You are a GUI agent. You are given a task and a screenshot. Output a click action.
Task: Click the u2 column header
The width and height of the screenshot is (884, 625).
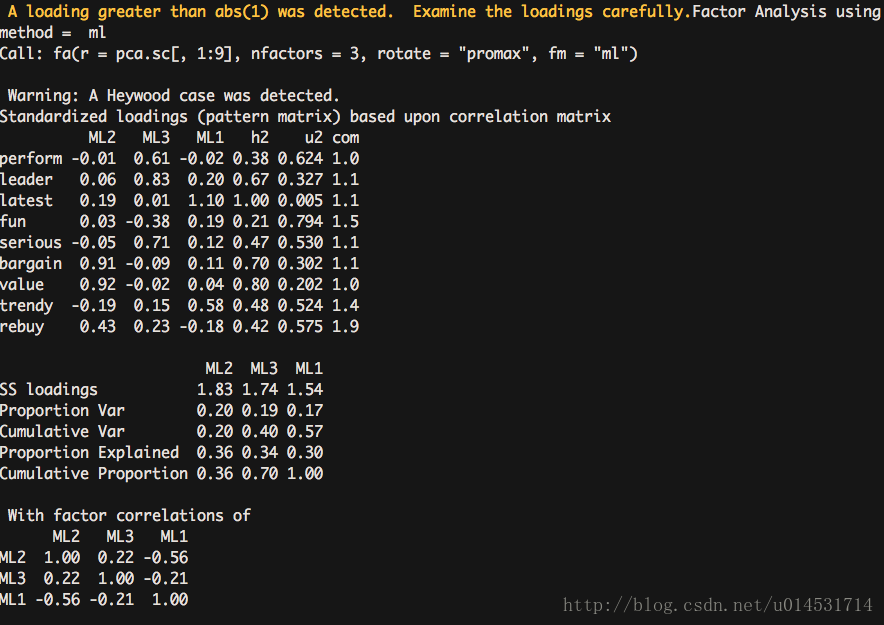(313, 138)
